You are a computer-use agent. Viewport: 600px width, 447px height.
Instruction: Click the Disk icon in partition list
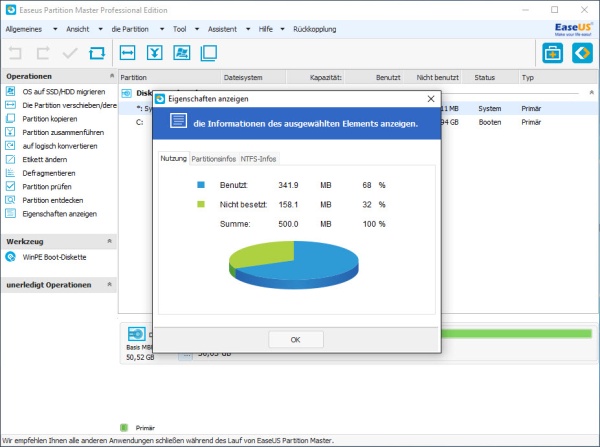click(x=127, y=93)
